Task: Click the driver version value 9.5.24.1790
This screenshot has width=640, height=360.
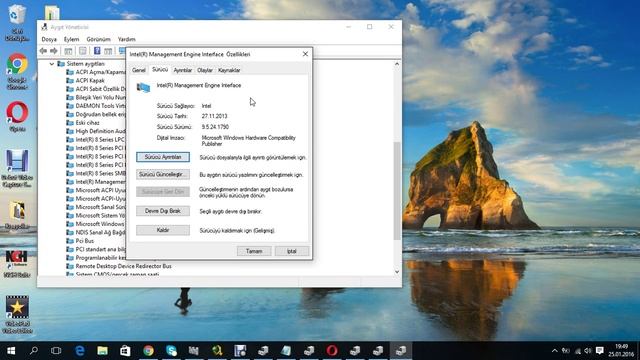Action: point(215,127)
